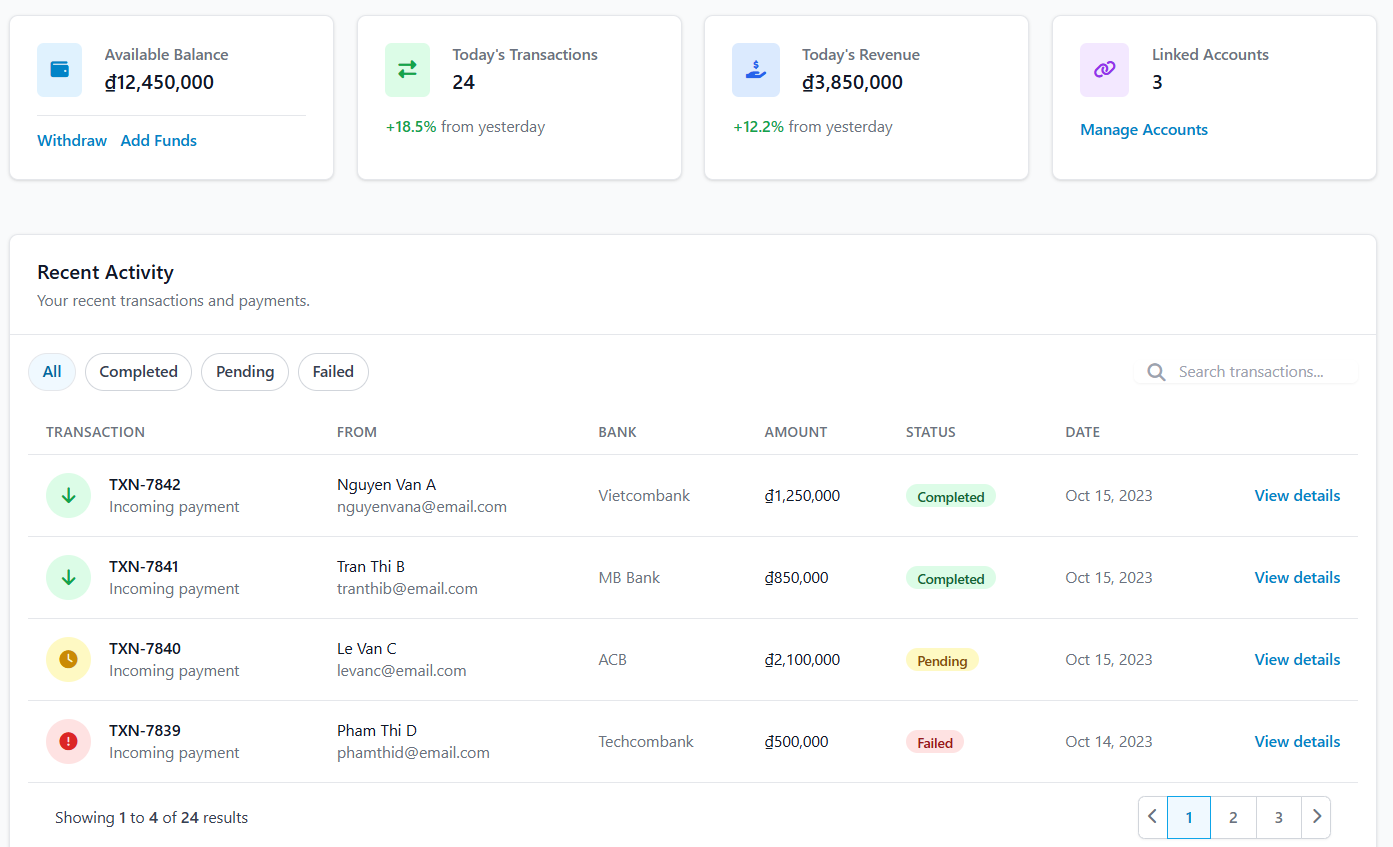Open the Withdraw link
The width and height of the screenshot is (1393, 847).
pos(71,140)
